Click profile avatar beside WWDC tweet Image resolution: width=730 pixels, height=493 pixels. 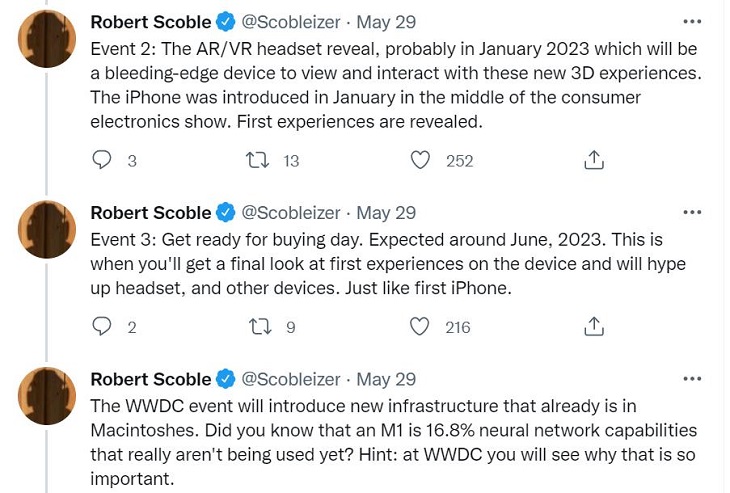(47, 396)
